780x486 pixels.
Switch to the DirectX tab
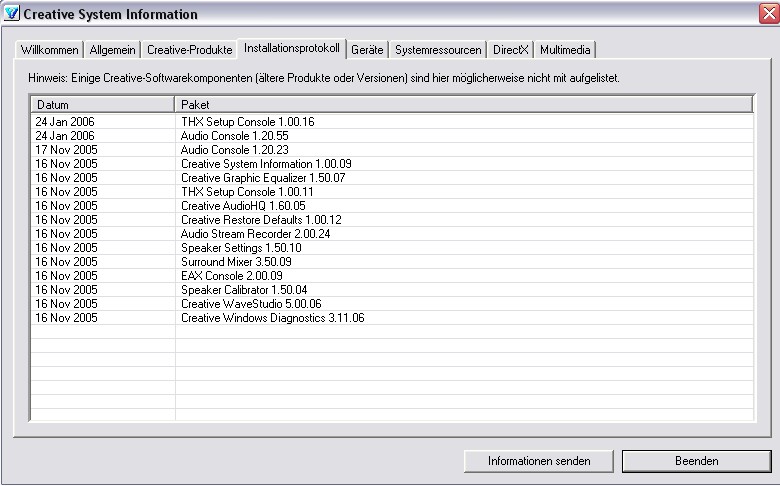pos(510,50)
